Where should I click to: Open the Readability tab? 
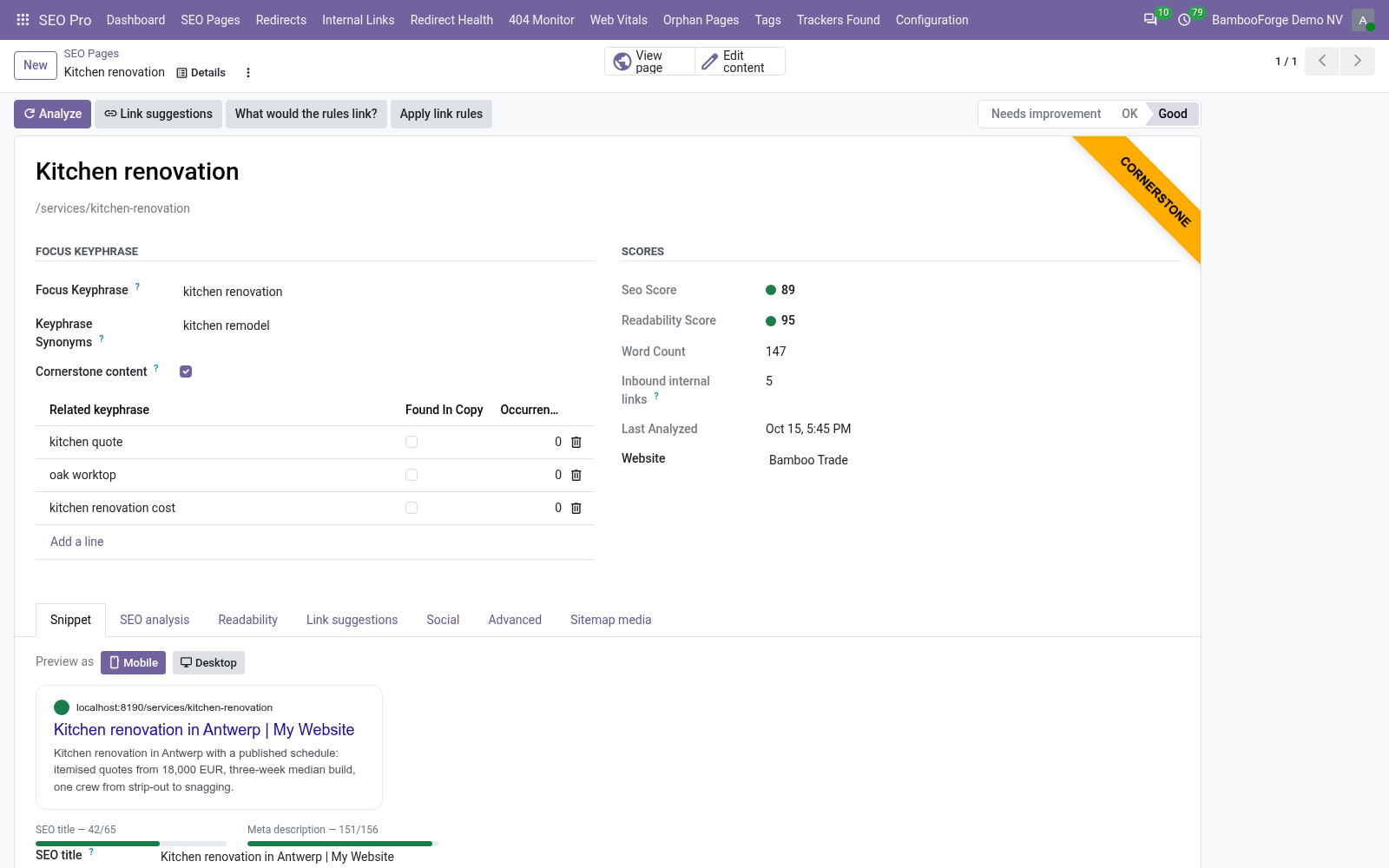click(x=247, y=620)
